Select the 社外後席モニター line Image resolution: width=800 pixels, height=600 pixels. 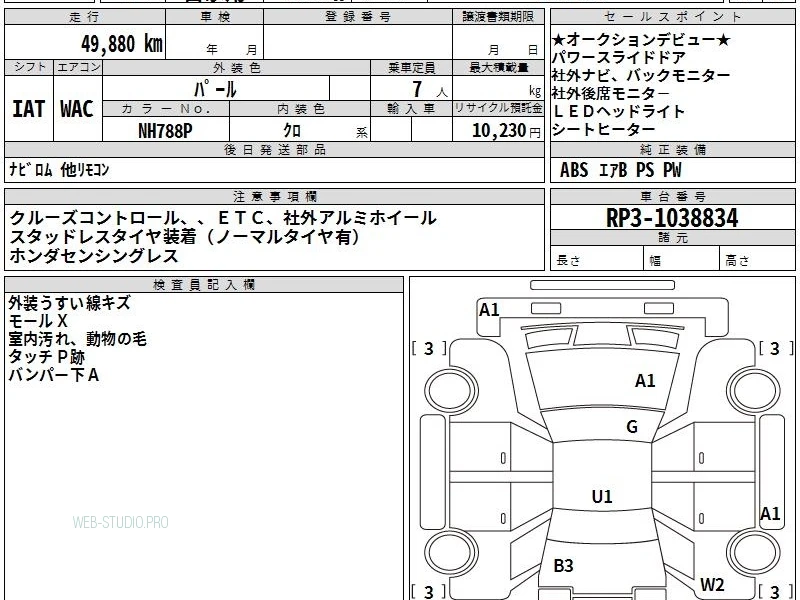pos(610,93)
